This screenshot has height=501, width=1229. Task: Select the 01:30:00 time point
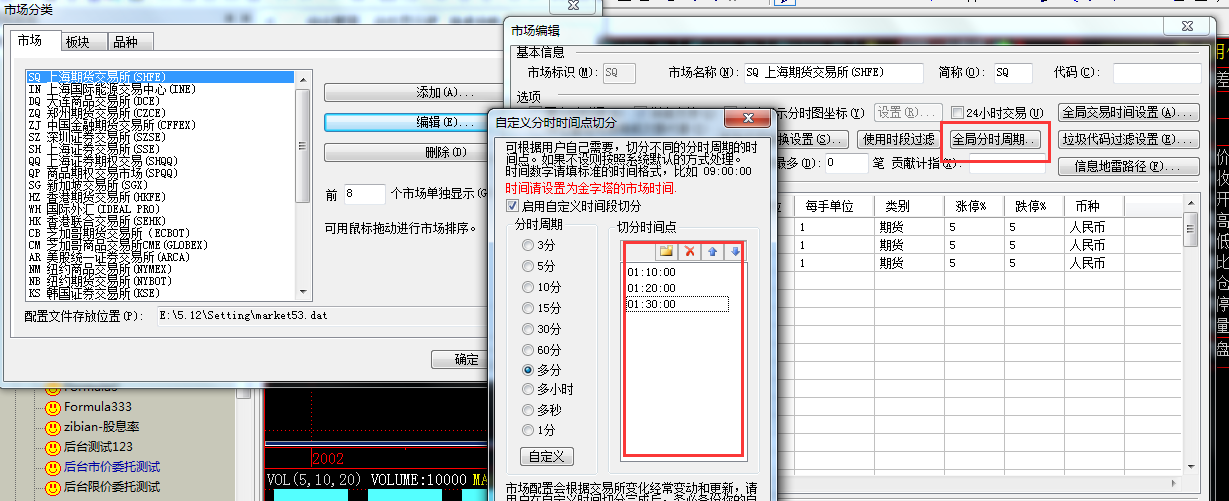point(677,303)
